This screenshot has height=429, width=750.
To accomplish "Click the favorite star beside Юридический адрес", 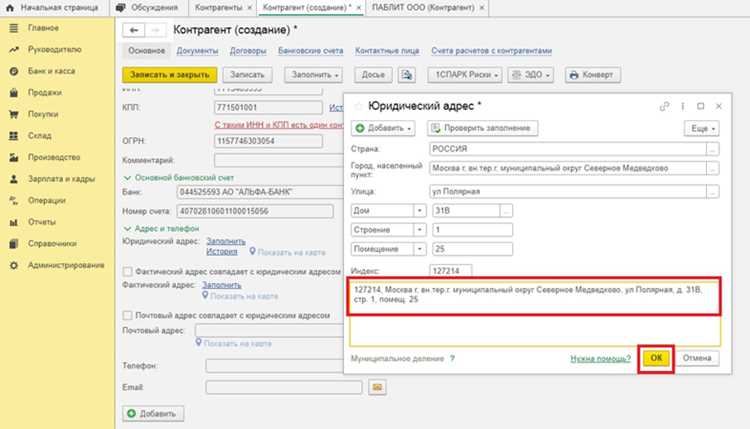I will pyautogui.click(x=358, y=106).
